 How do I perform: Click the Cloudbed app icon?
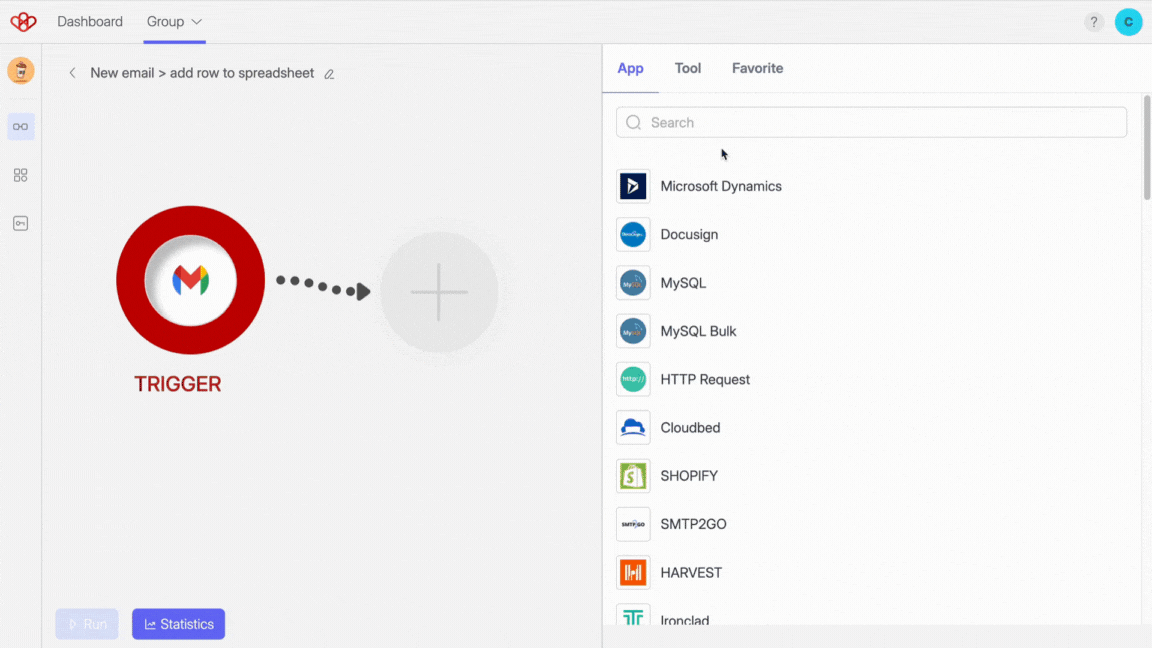coord(633,428)
